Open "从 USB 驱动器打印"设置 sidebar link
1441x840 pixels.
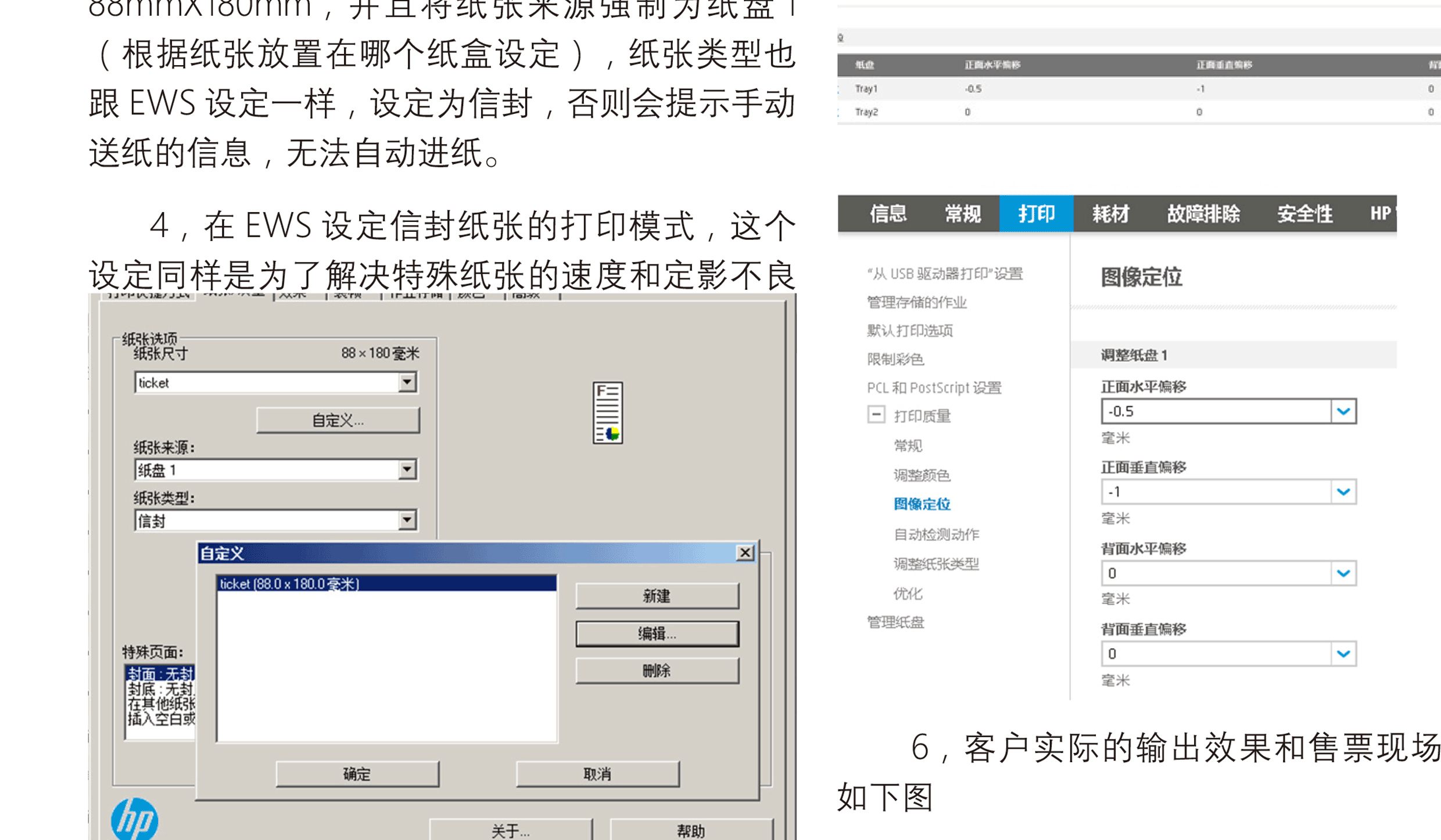pos(945,274)
